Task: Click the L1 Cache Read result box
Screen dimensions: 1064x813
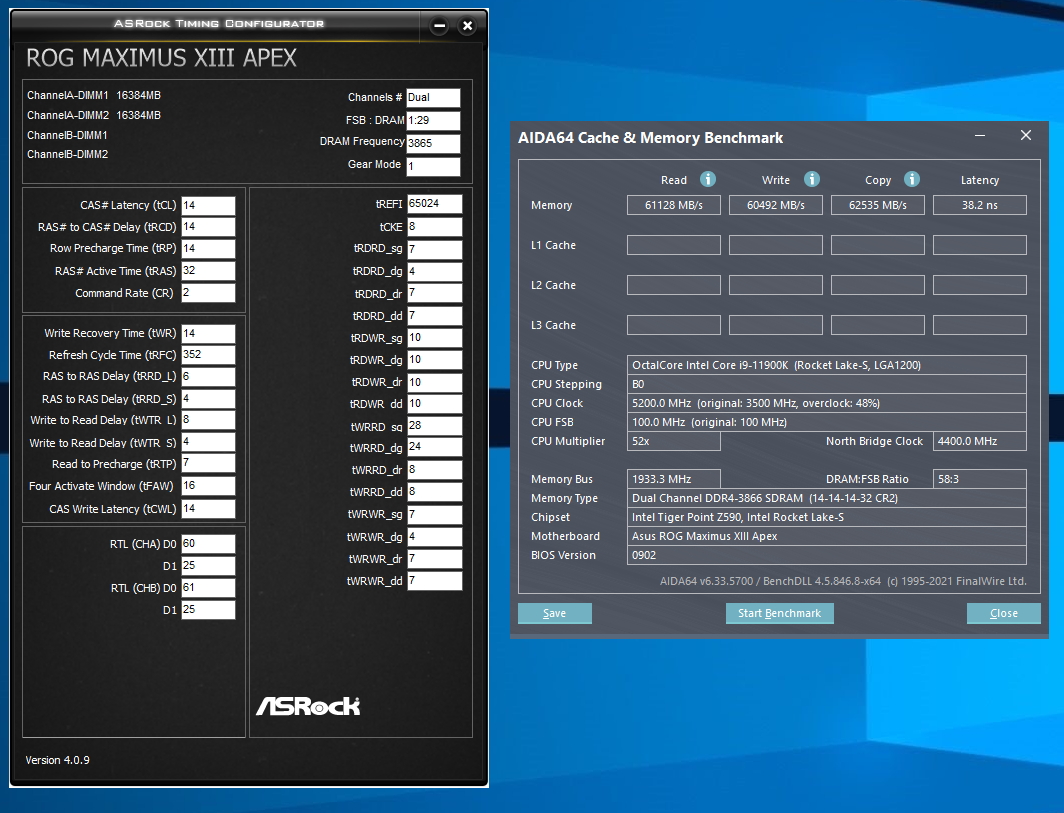Action: (x=674, y=245)
